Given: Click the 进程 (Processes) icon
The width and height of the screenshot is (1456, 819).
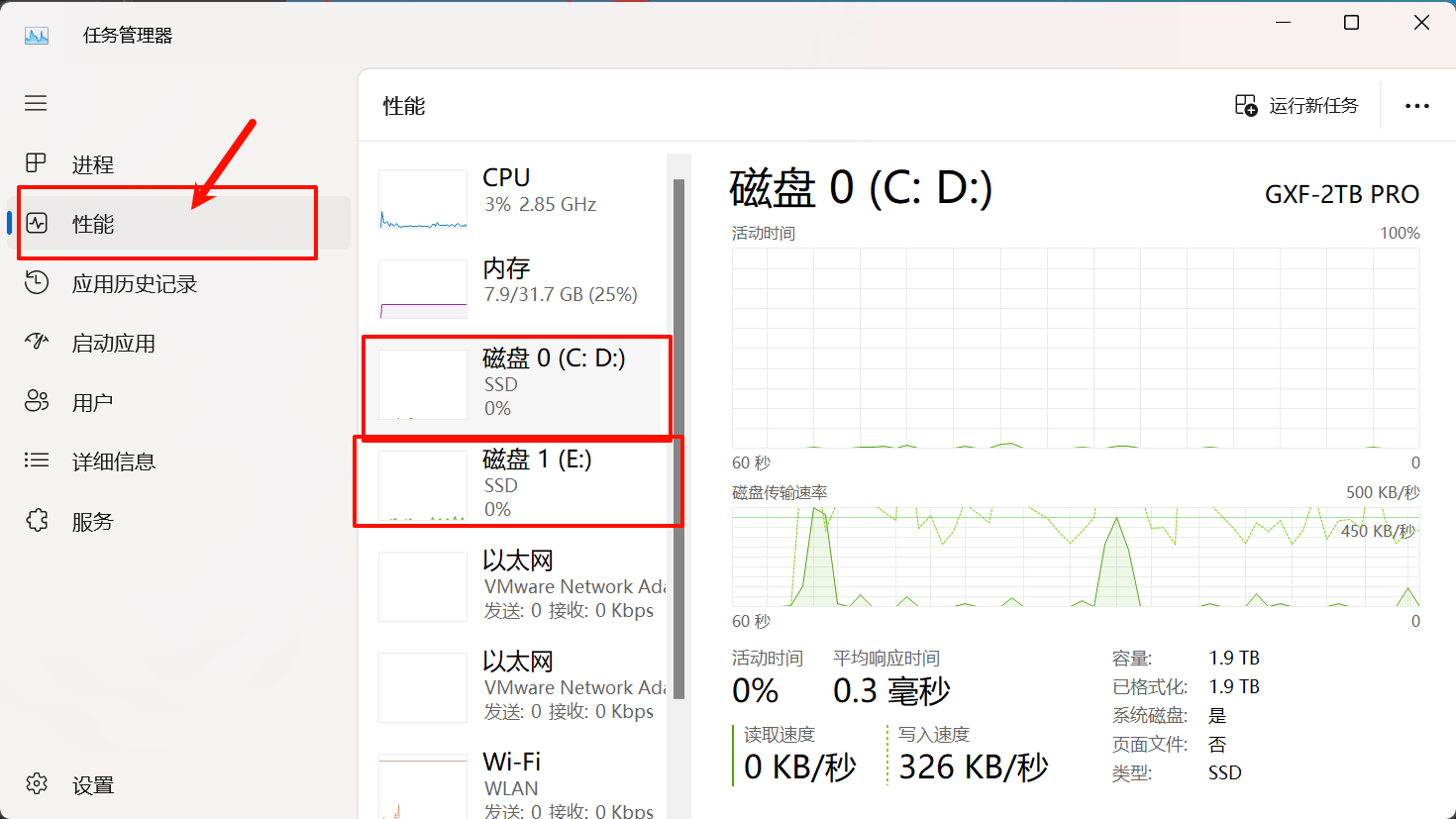Looking at the screenshot, I should tap(37, 163).
